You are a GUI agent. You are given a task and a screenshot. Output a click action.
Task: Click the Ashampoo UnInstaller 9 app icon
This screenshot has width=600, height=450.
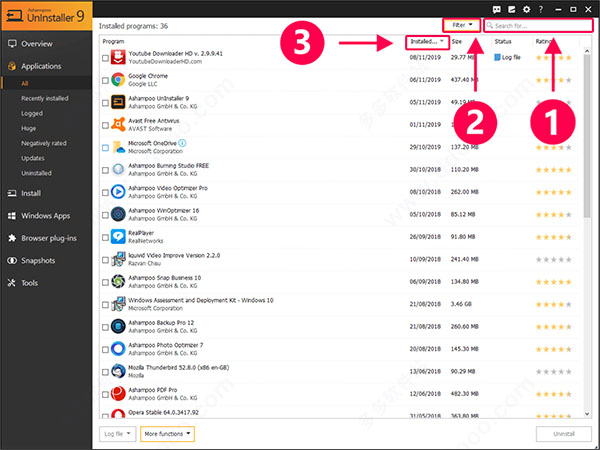point(118,102)
